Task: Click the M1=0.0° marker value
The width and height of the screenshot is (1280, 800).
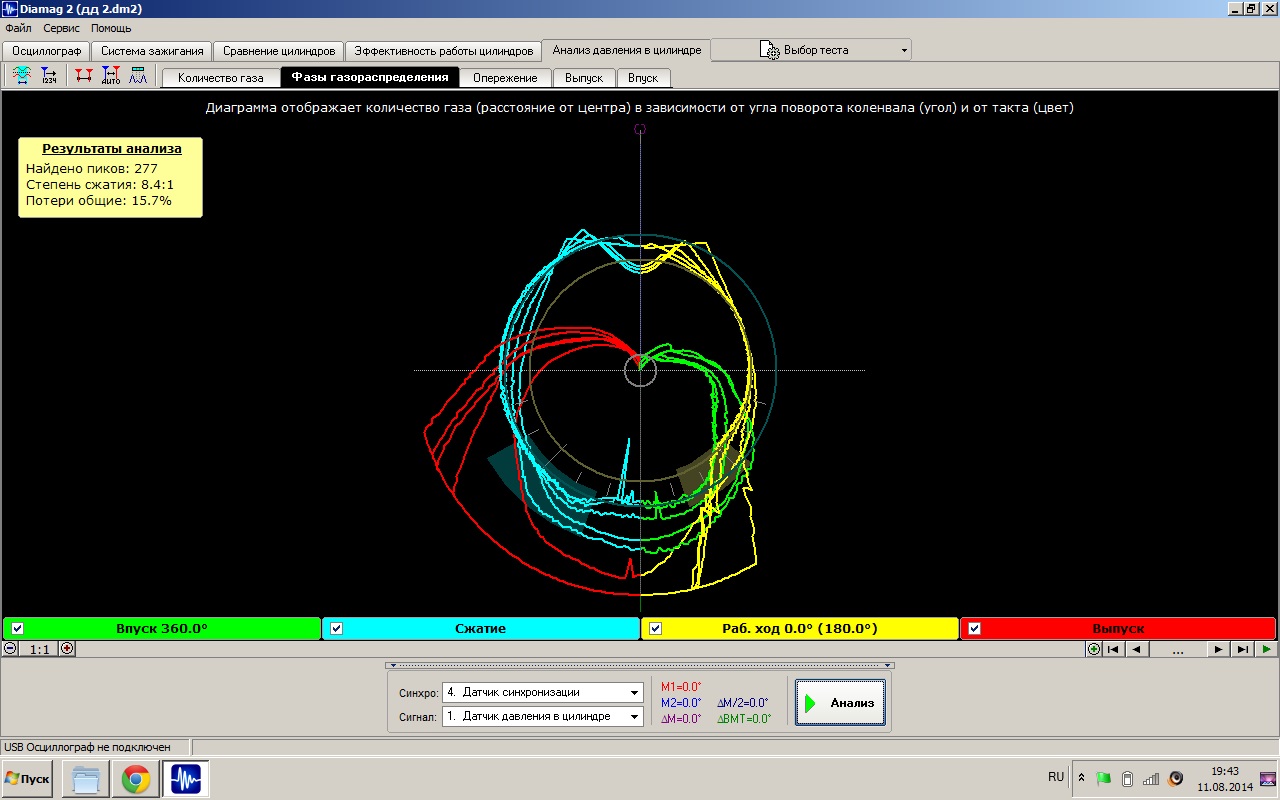Action: pyautogui.click(x=682, y=686)
